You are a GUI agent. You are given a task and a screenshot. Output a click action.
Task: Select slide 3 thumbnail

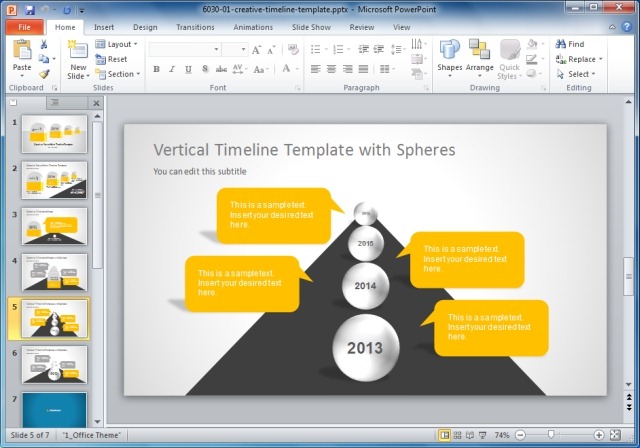click(x=54, y=226)
